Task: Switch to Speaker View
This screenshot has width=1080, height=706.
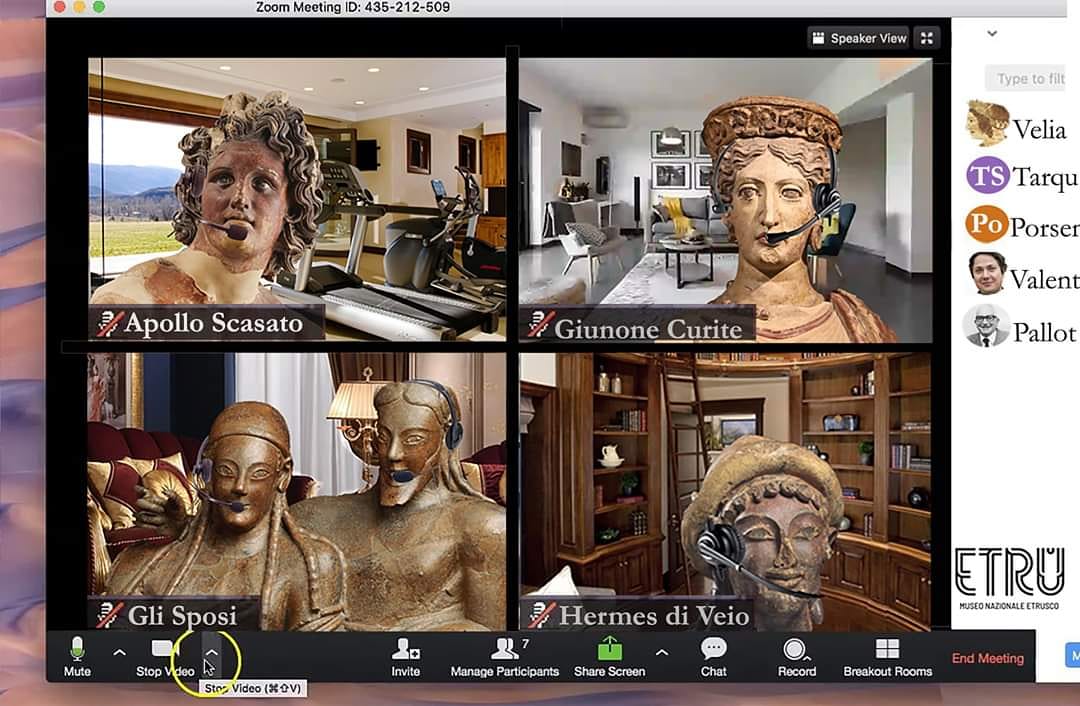Action: click(x=858, y=37)
